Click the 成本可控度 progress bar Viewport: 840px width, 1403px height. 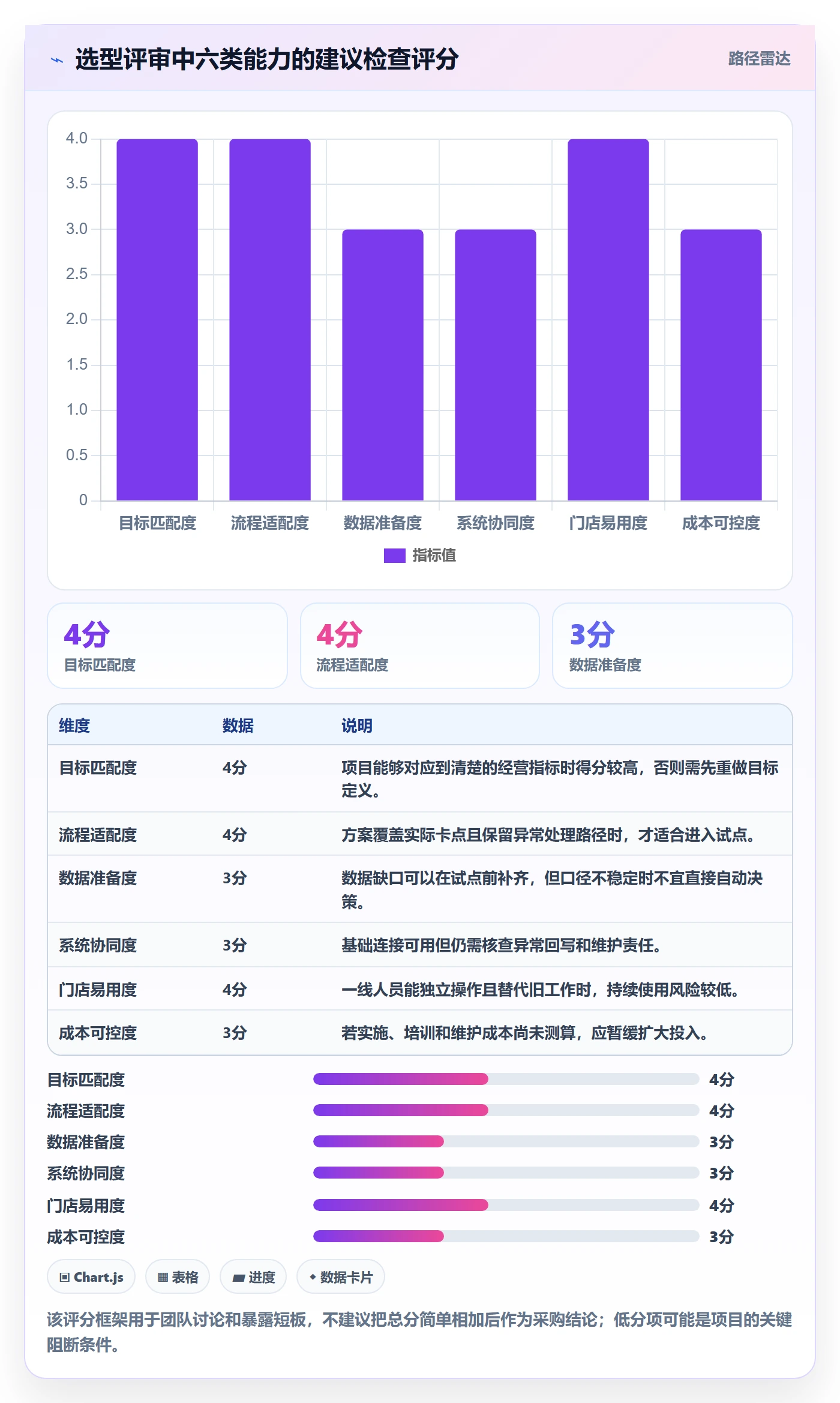coord(506,1236)
